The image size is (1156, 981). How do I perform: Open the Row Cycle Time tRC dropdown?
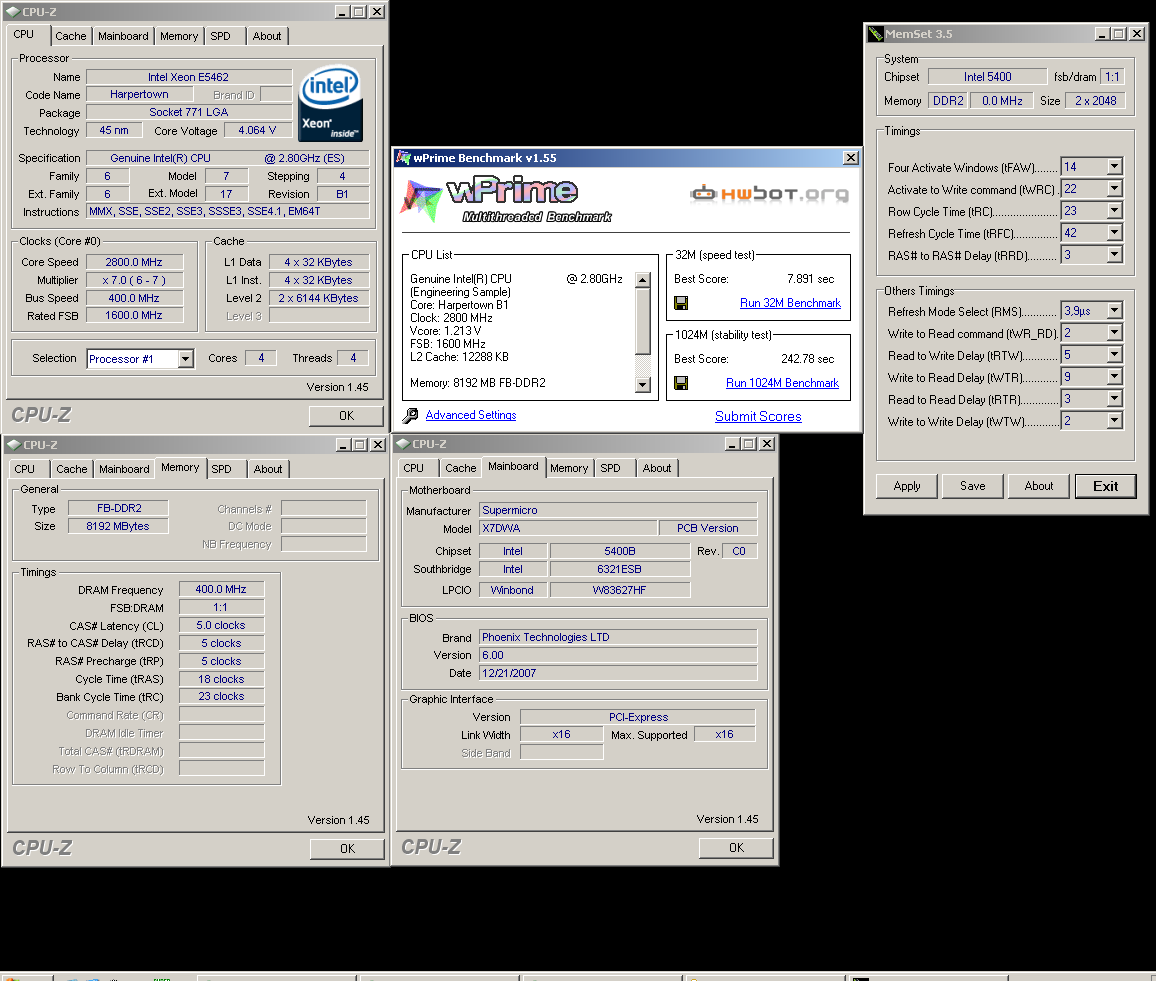point(1115,212)
